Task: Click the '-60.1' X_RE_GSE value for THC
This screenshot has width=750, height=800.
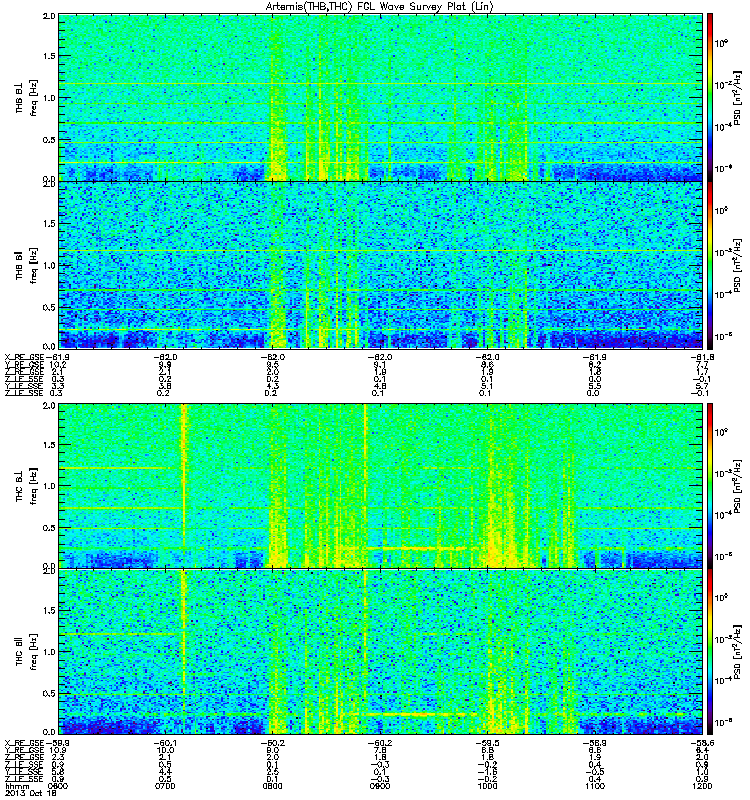Action: pyautogui.click(x=165, y=743)
